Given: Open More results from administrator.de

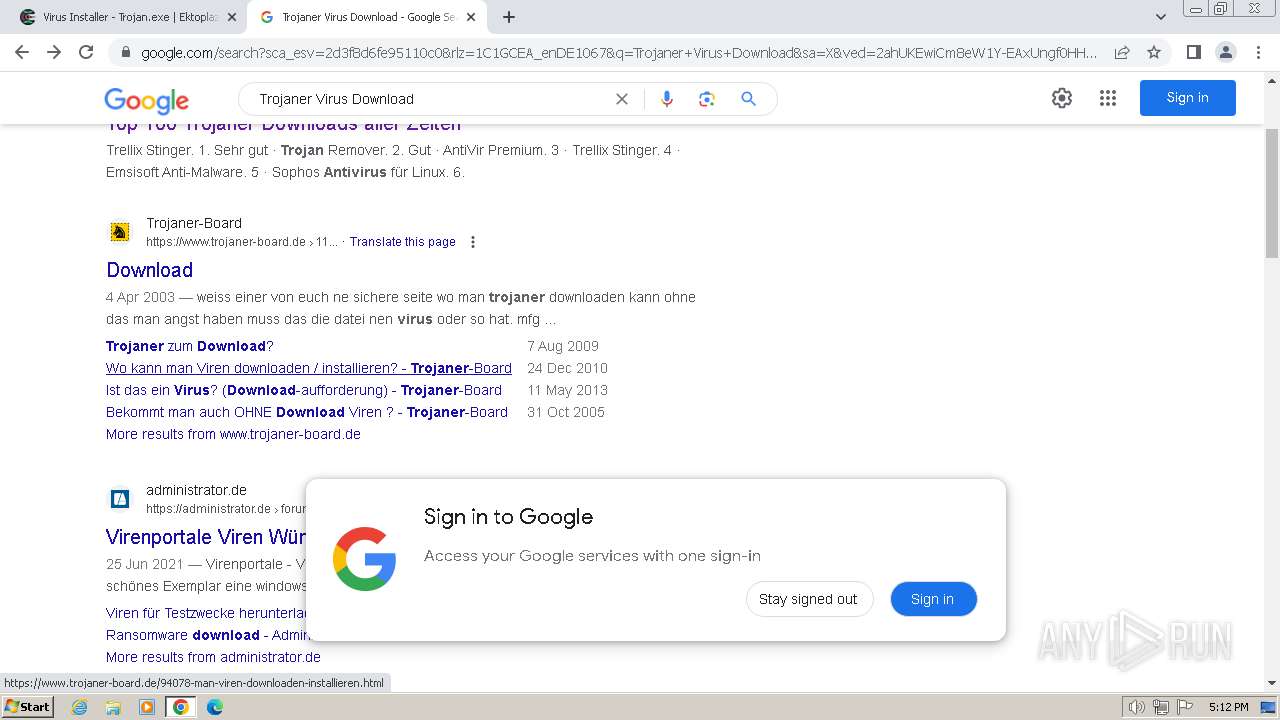Looking at the screenshot, I should click(x=213, y=657).
